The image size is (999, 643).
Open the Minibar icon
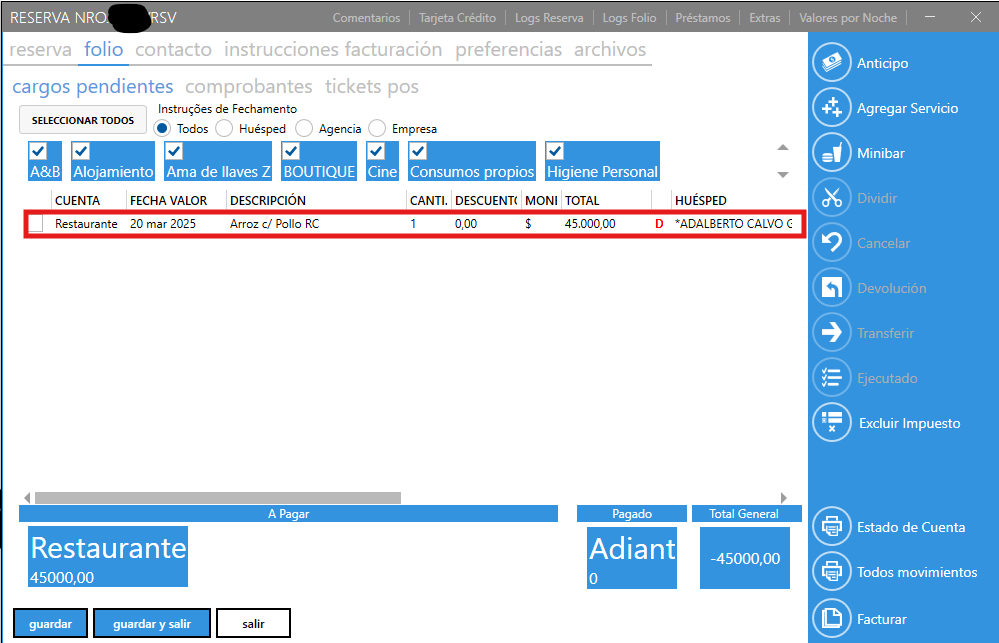pos(831,153)
